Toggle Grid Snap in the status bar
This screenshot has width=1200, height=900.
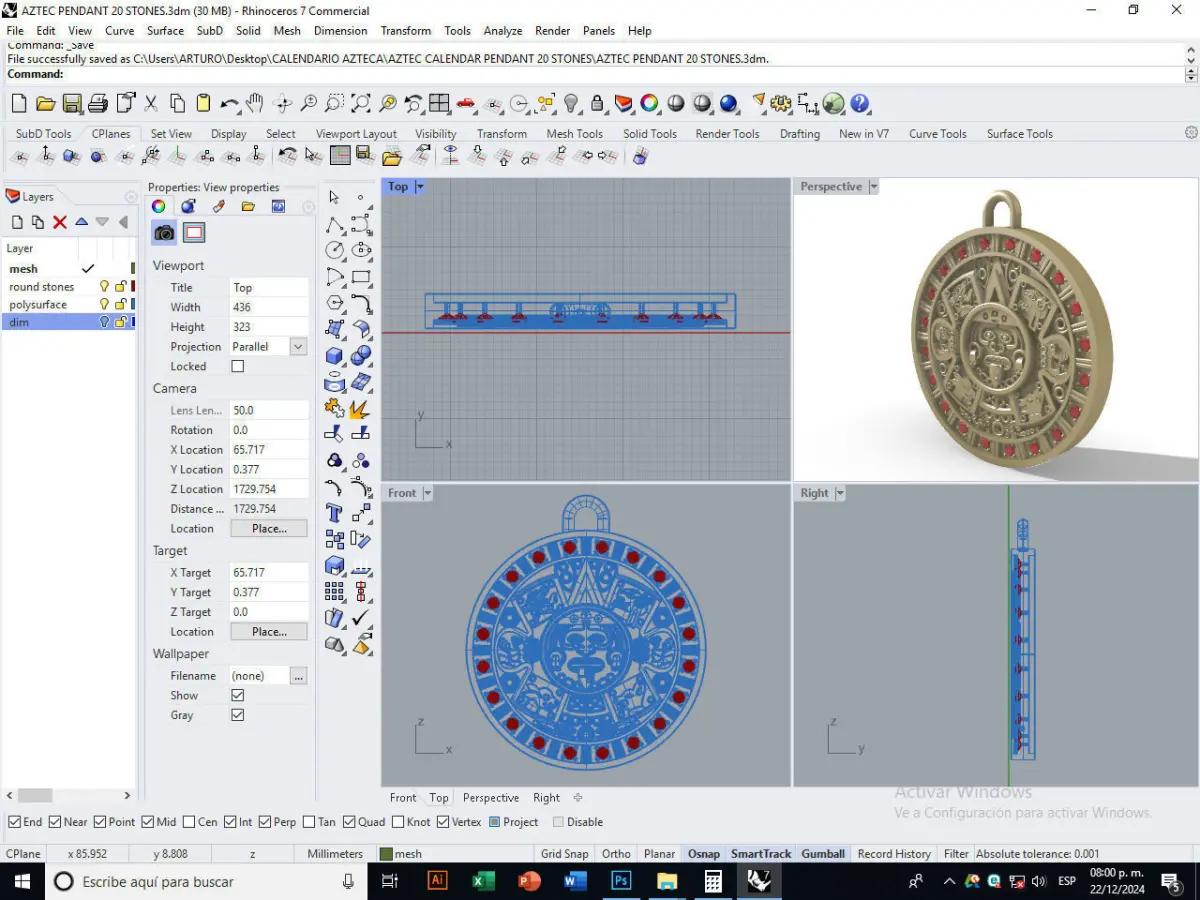coord(564,854)
